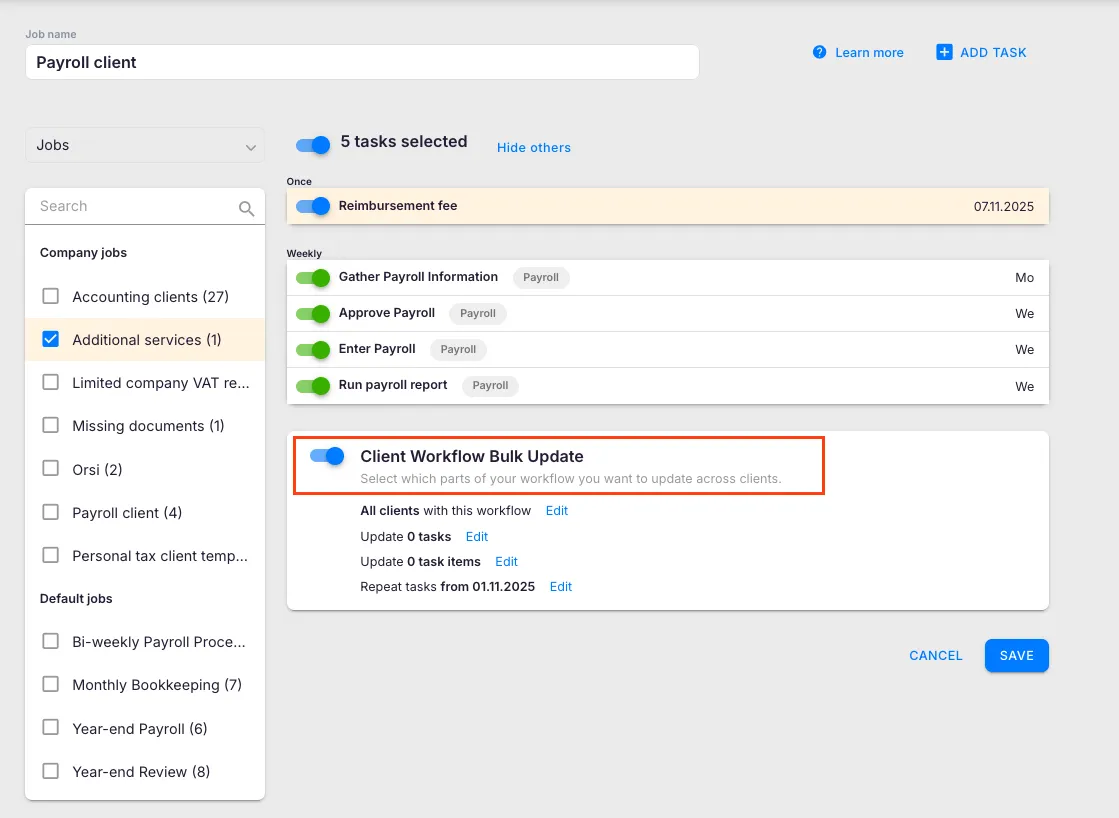Screen dimensions: 1119x818
Task: Uncheck the Additional services checkbox
Action: [50, 340]
